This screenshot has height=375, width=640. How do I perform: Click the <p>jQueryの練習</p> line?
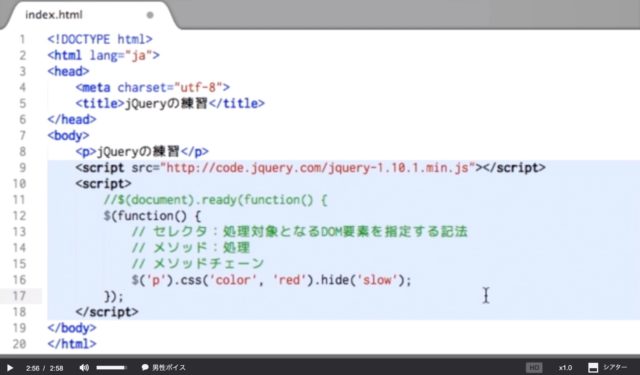click(142, 152)
